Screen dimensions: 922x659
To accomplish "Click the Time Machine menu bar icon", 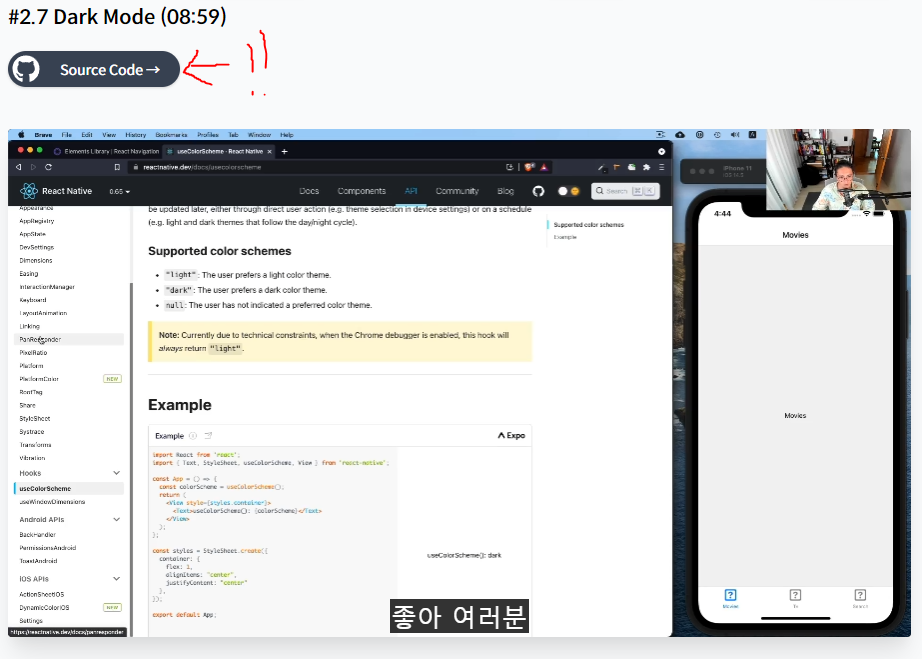I will click(717, 135).
